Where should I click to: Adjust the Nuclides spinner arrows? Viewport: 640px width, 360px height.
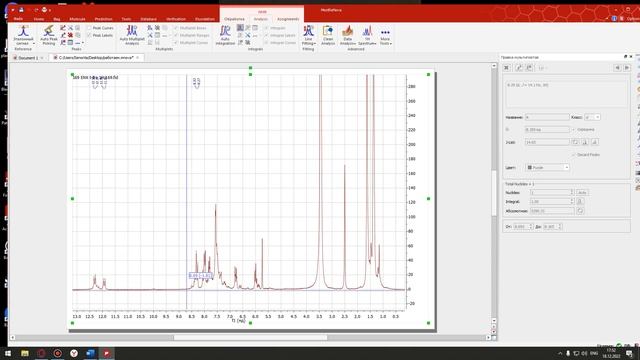point(572,192)
